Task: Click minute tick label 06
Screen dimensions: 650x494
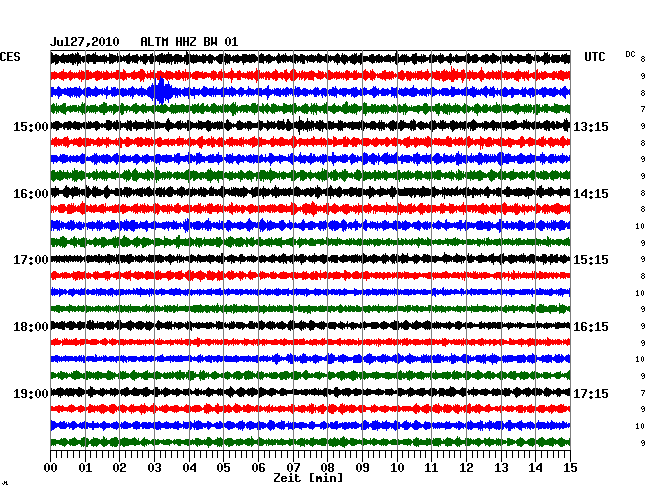Action: point(258,468)
